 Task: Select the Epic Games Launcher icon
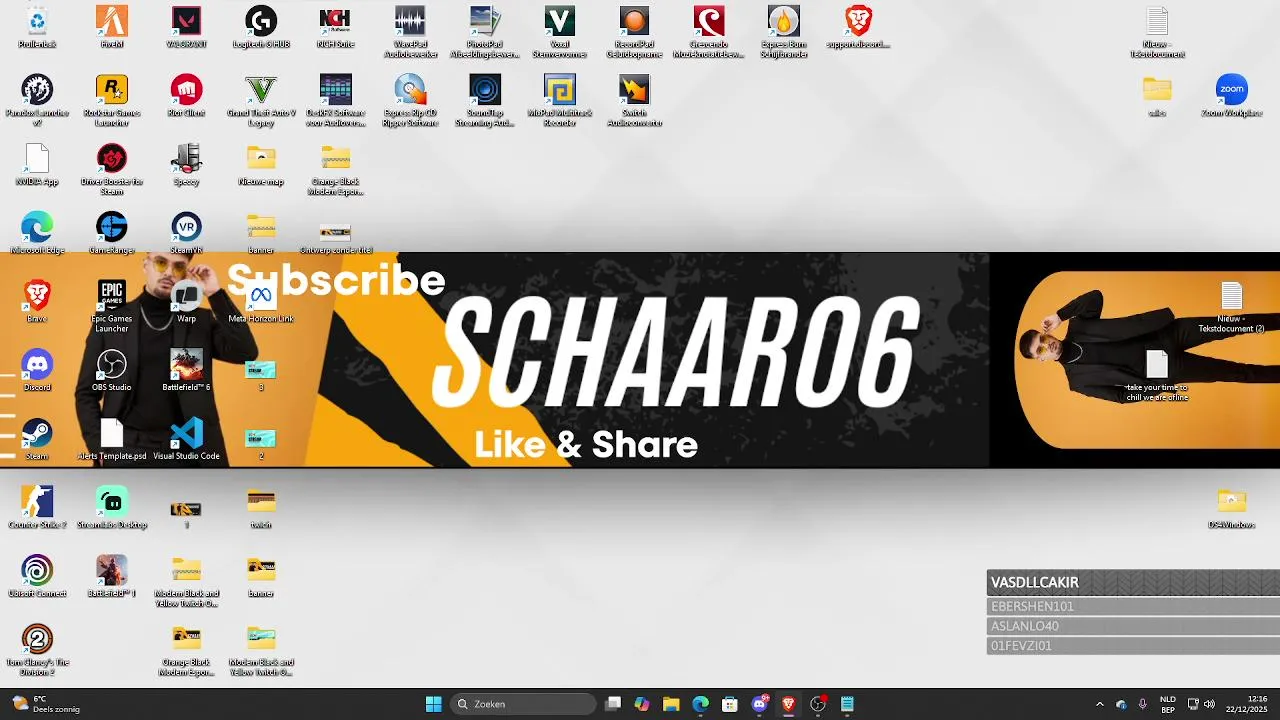112,305
